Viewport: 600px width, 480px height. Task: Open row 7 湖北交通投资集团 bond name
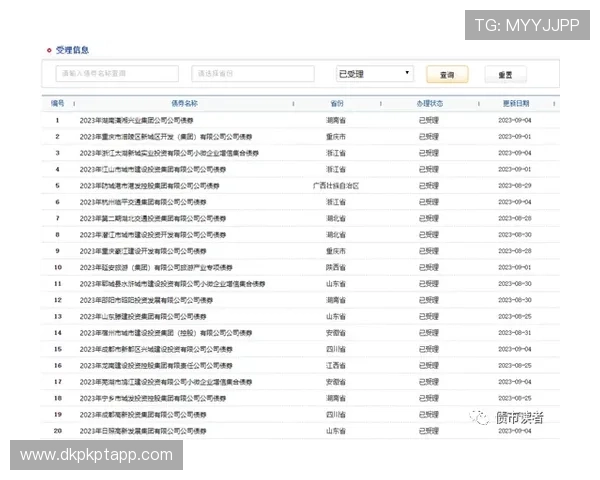click(x=153, y=219)
